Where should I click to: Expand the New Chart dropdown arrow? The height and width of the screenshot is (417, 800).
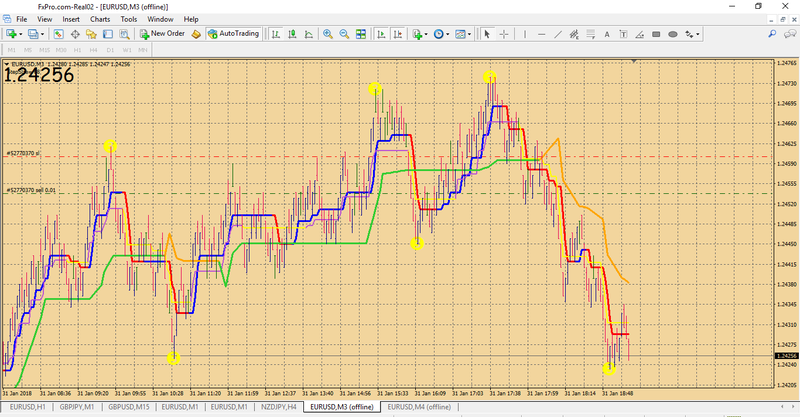[23, 34]
